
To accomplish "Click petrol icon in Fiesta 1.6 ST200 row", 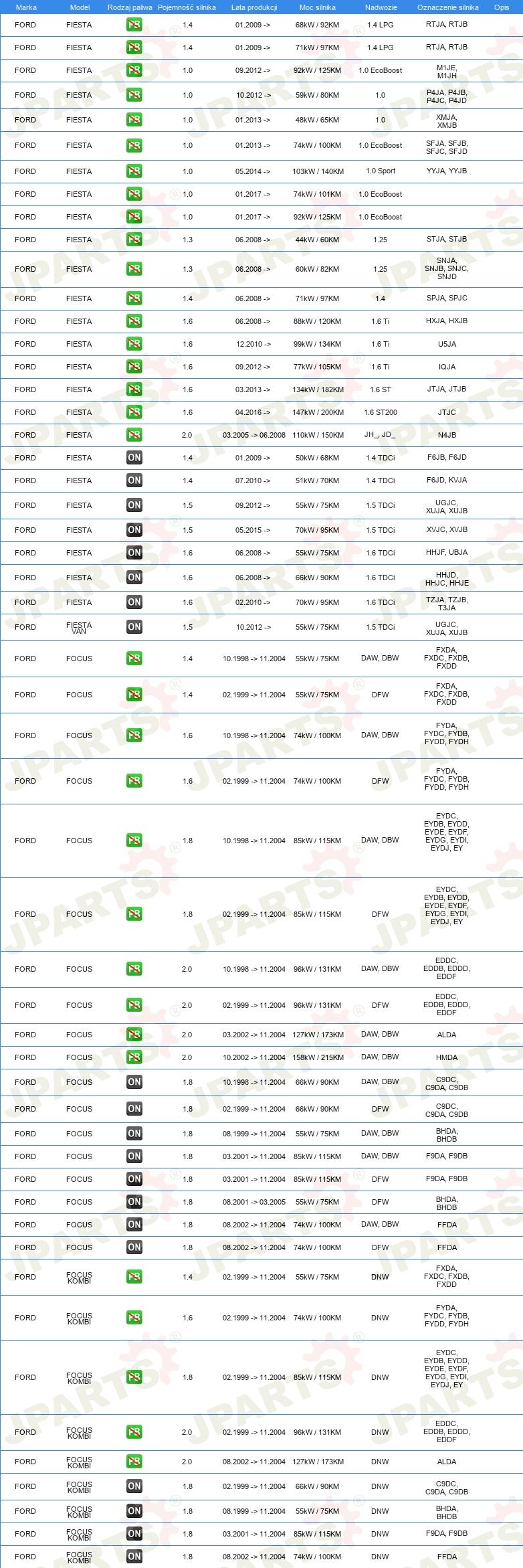I will tap(134, 412).
